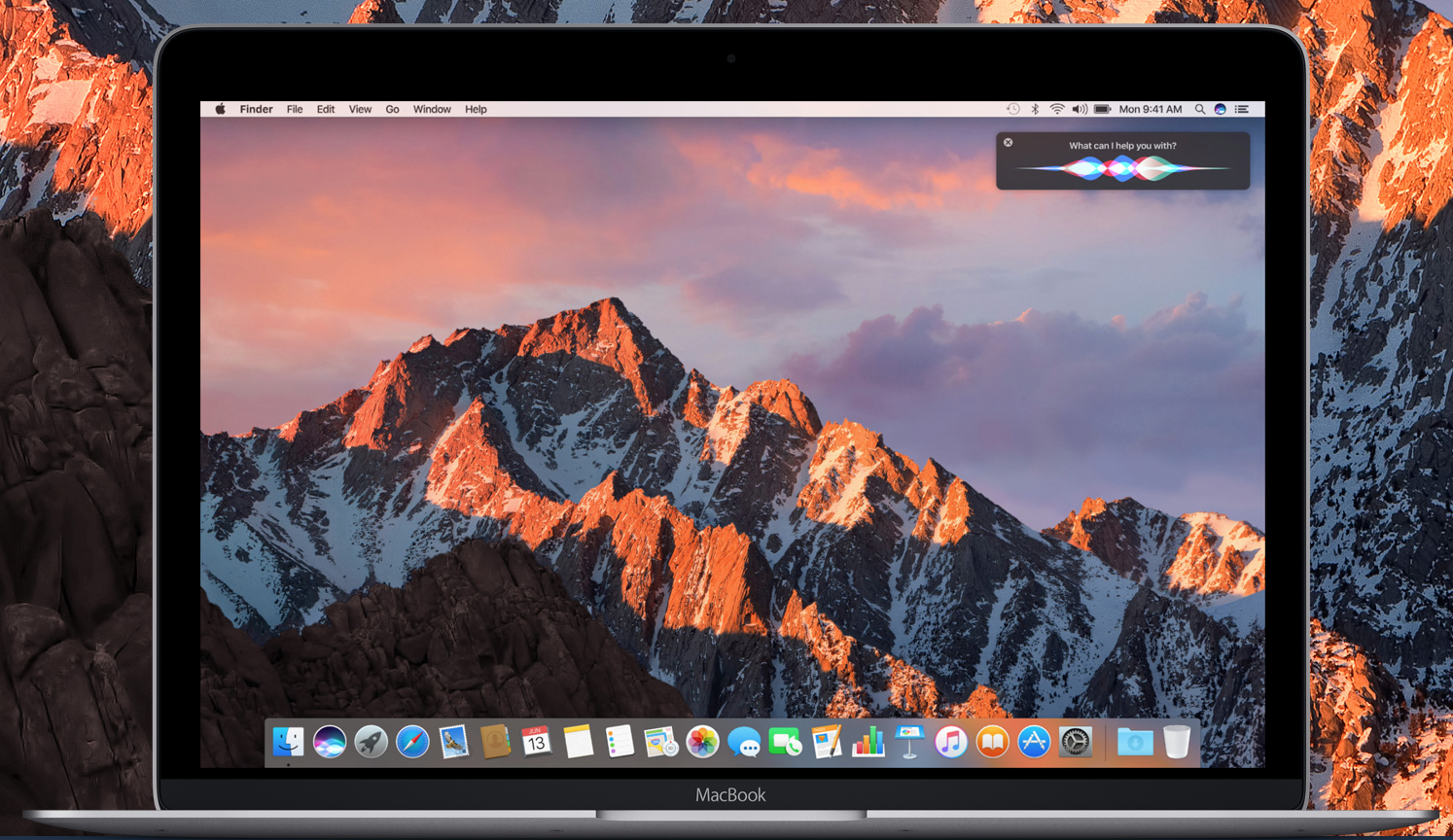This screenshot has height=840, width=1453.
Task: Show Notification Center from menu bar
Action: coord(1242,110)
